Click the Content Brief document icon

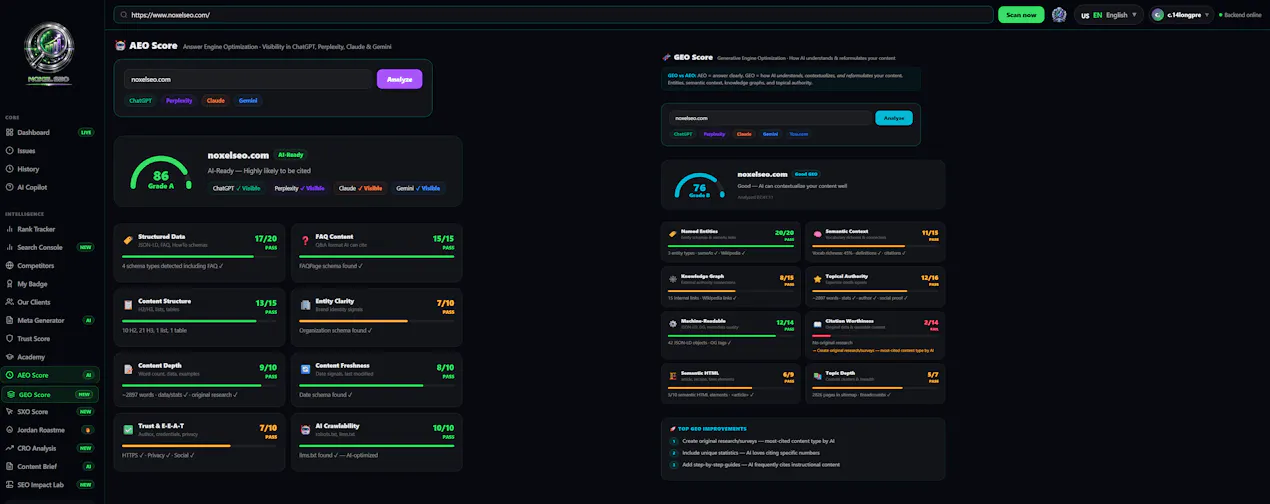(10, 466)
